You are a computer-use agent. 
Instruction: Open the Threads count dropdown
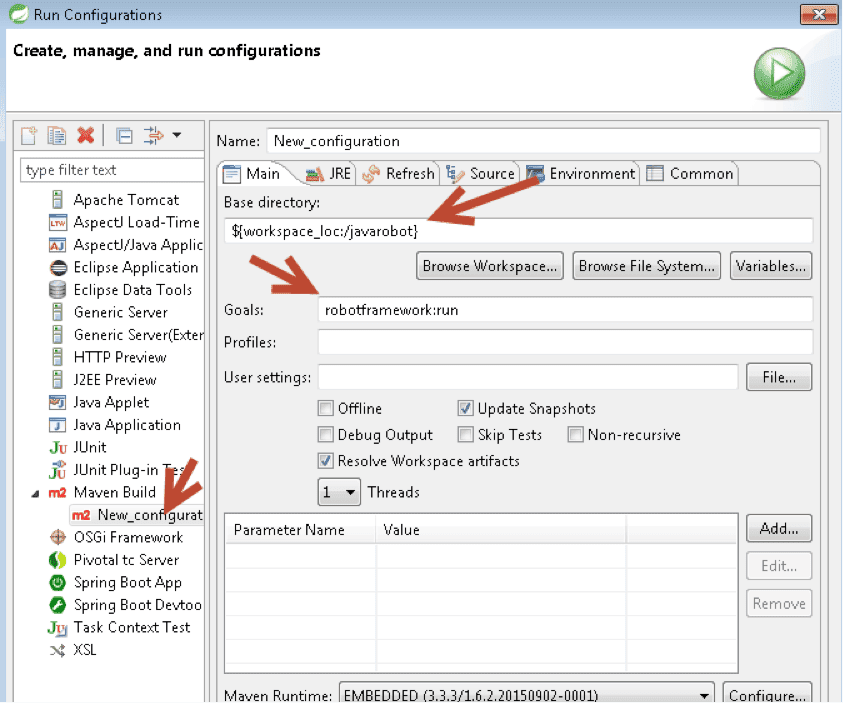click(339, 492)
